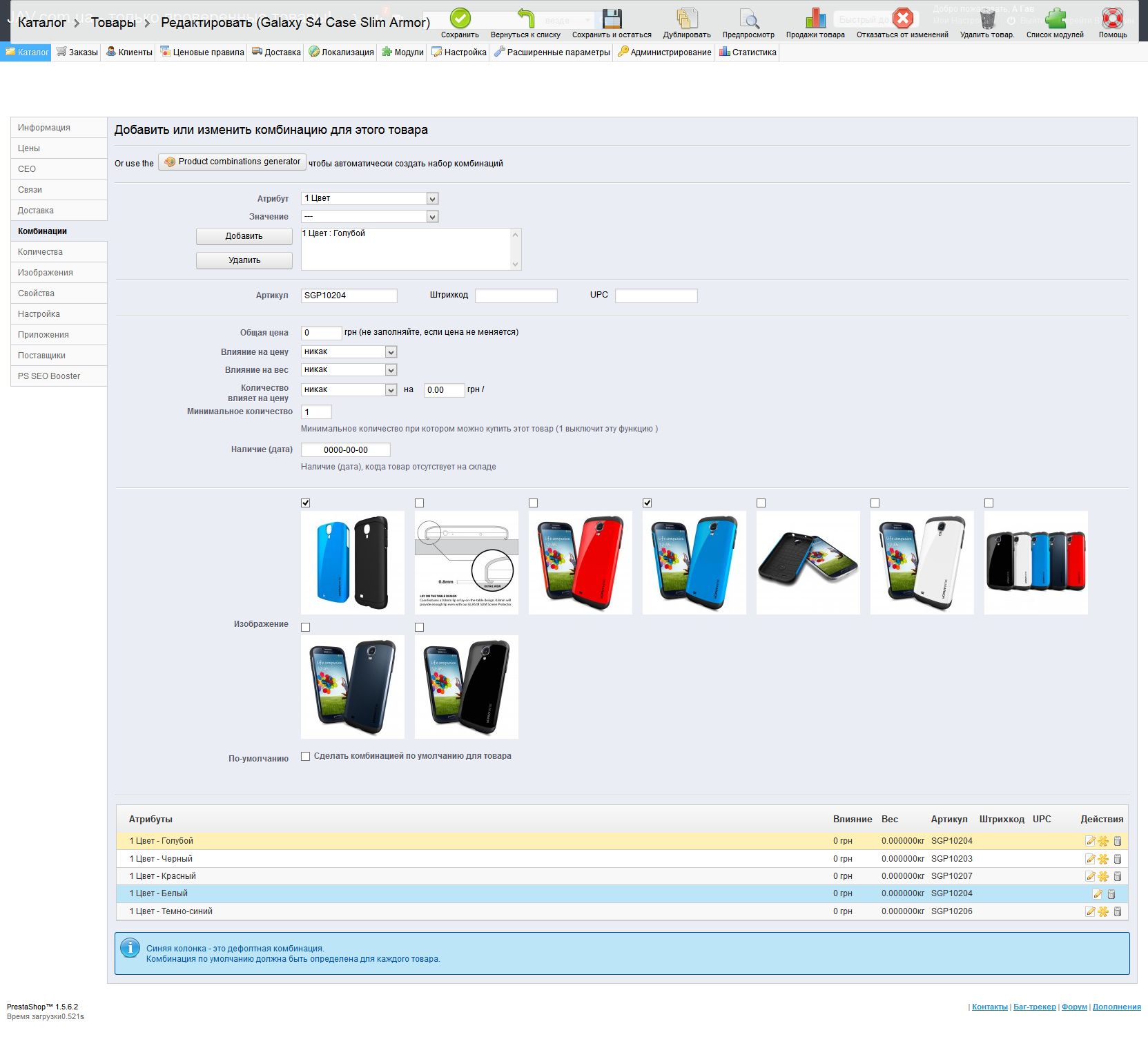
Task: Edit the Черный combination with pencil icon
Action: 1091,859
